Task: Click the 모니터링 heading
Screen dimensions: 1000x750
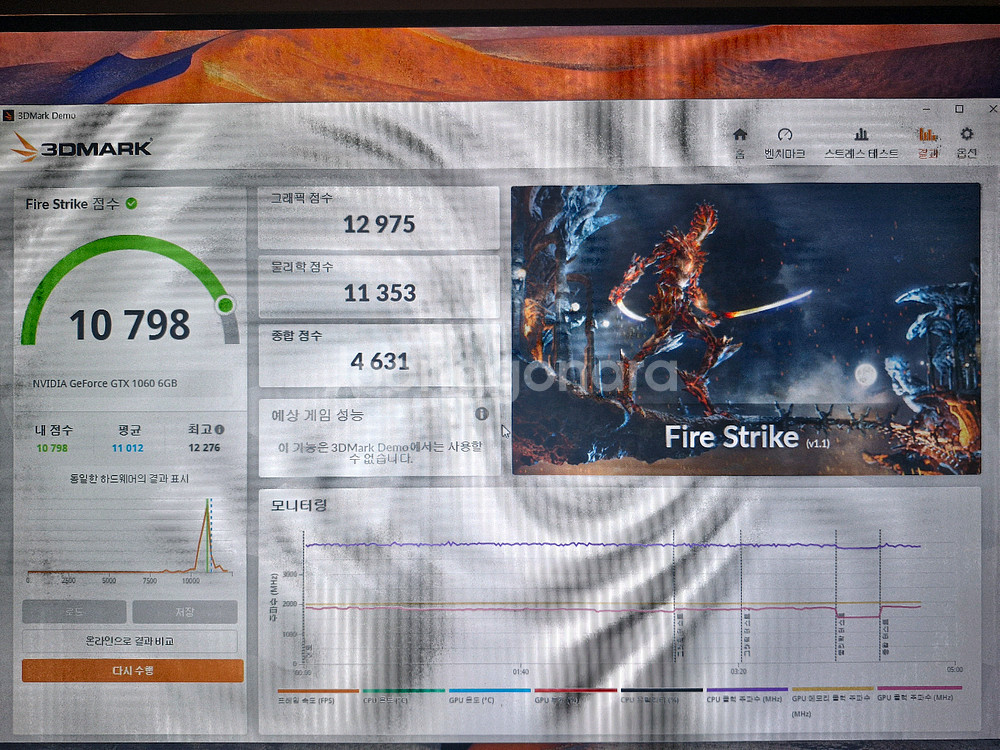Action: click(298, 506)
